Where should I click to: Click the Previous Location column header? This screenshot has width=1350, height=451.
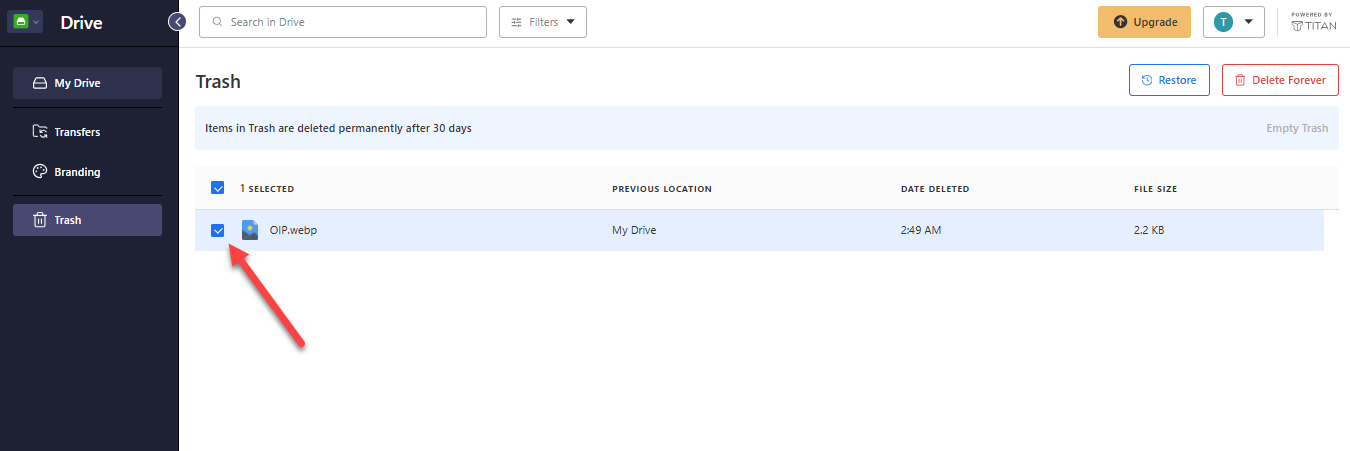(x=662, y=189)
